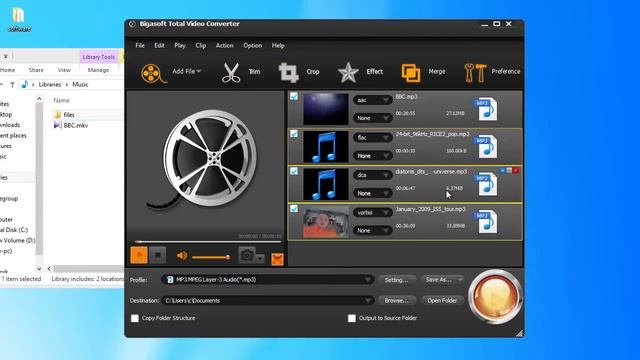This screenshot has width=640, height=360.
Task: Open the Option menu
Action: click(253, 46)
